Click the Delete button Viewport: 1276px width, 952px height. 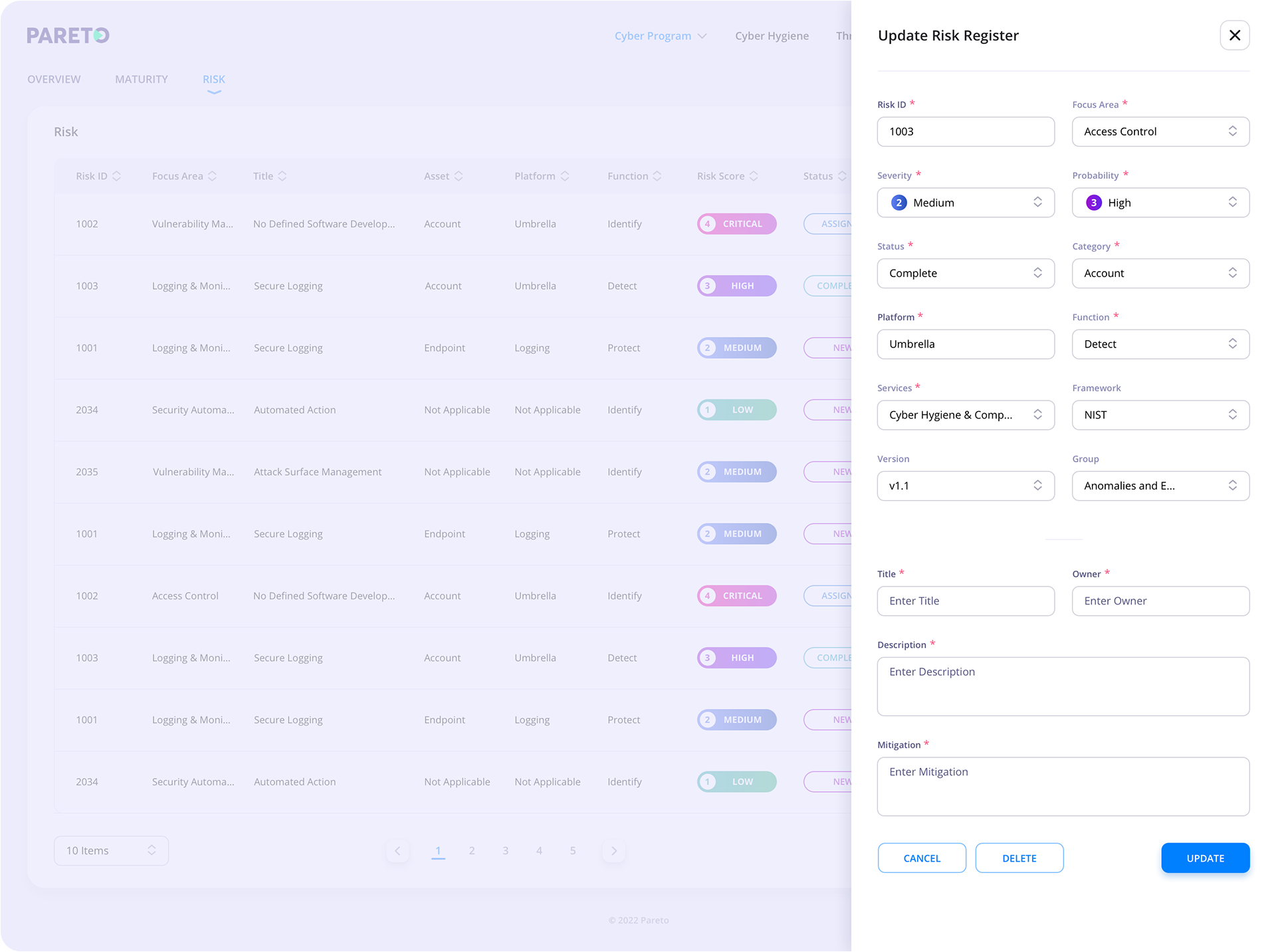(1019, 858)
